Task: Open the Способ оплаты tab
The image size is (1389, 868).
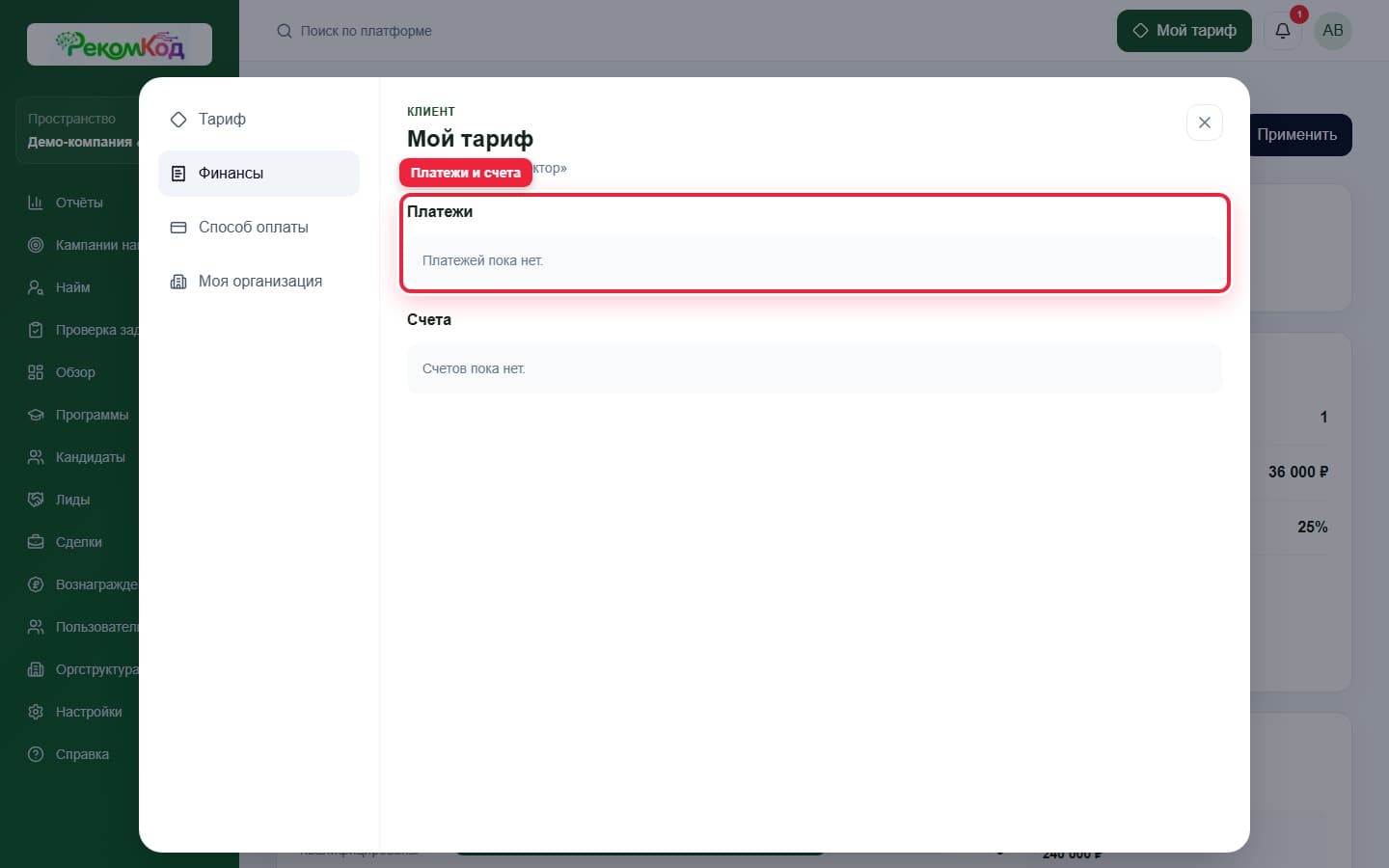Action: click(x=259, y=228)
